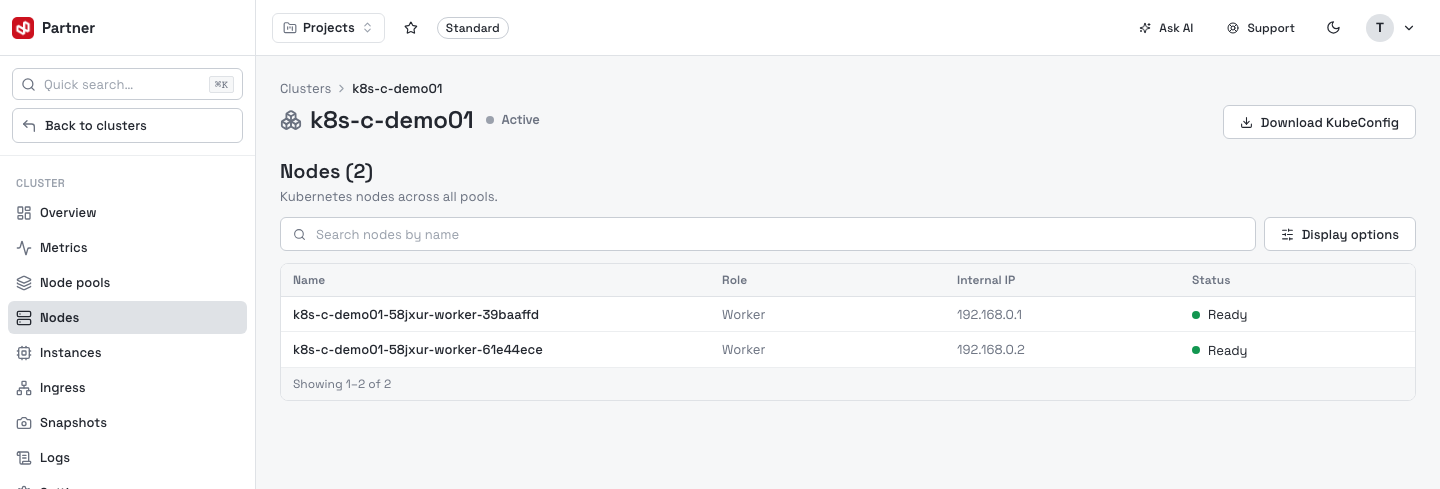Open node k8s-c-demo01-58jxur-worker-61e44ece
The width and height of the screenshot is (1440, 489).
(x=418, y=350)
